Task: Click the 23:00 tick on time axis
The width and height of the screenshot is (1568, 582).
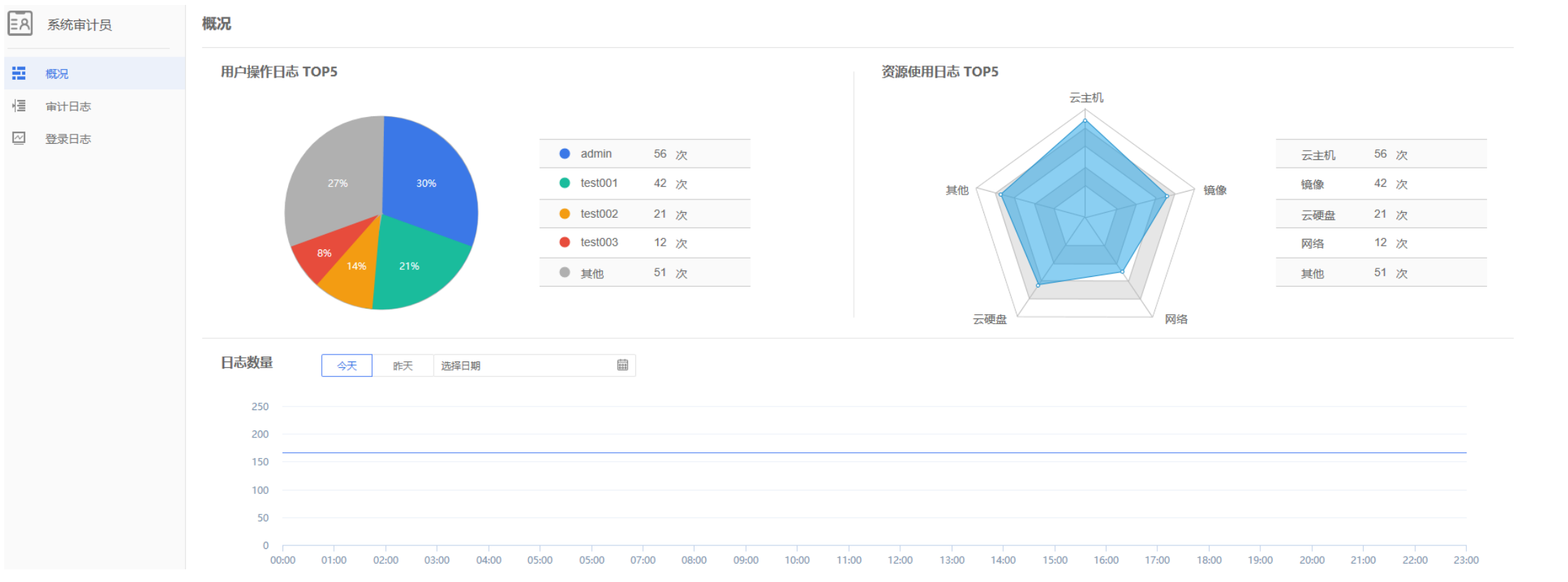Action: (x=1466, y=560)
